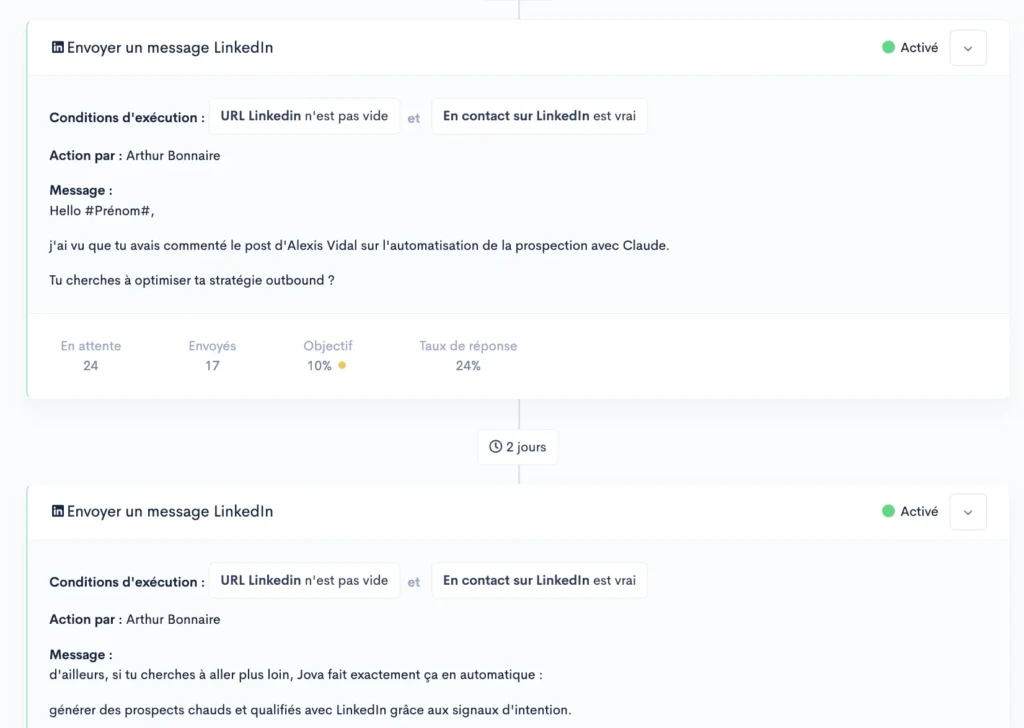The height and width of the screenshot is (728, 1024).
Task: Click the 'Hello #Prénom#,' message line
Action: point(102,211)
